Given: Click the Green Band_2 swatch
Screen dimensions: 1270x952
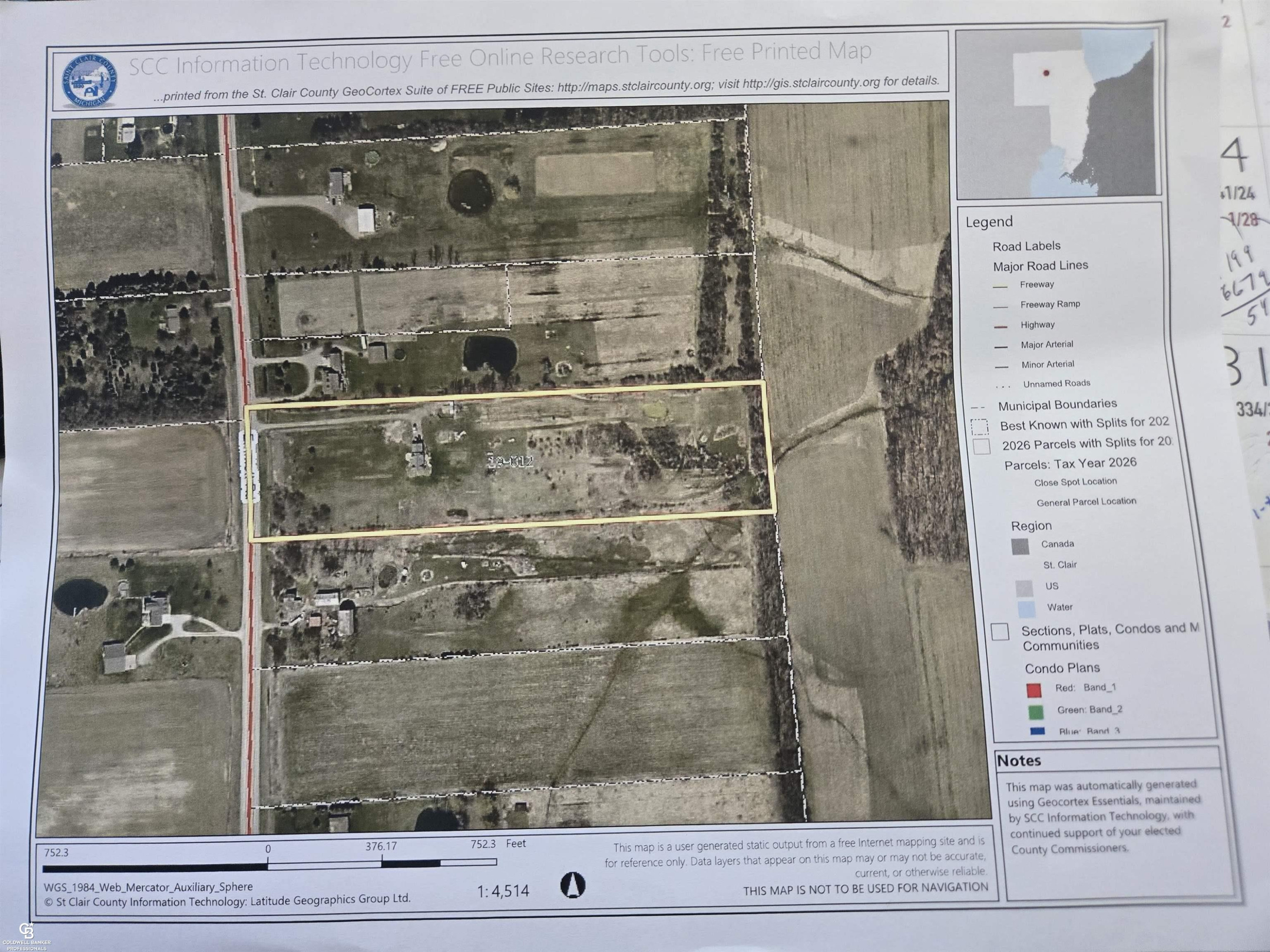Looking at the screenshot, I should click(1036, 712).
